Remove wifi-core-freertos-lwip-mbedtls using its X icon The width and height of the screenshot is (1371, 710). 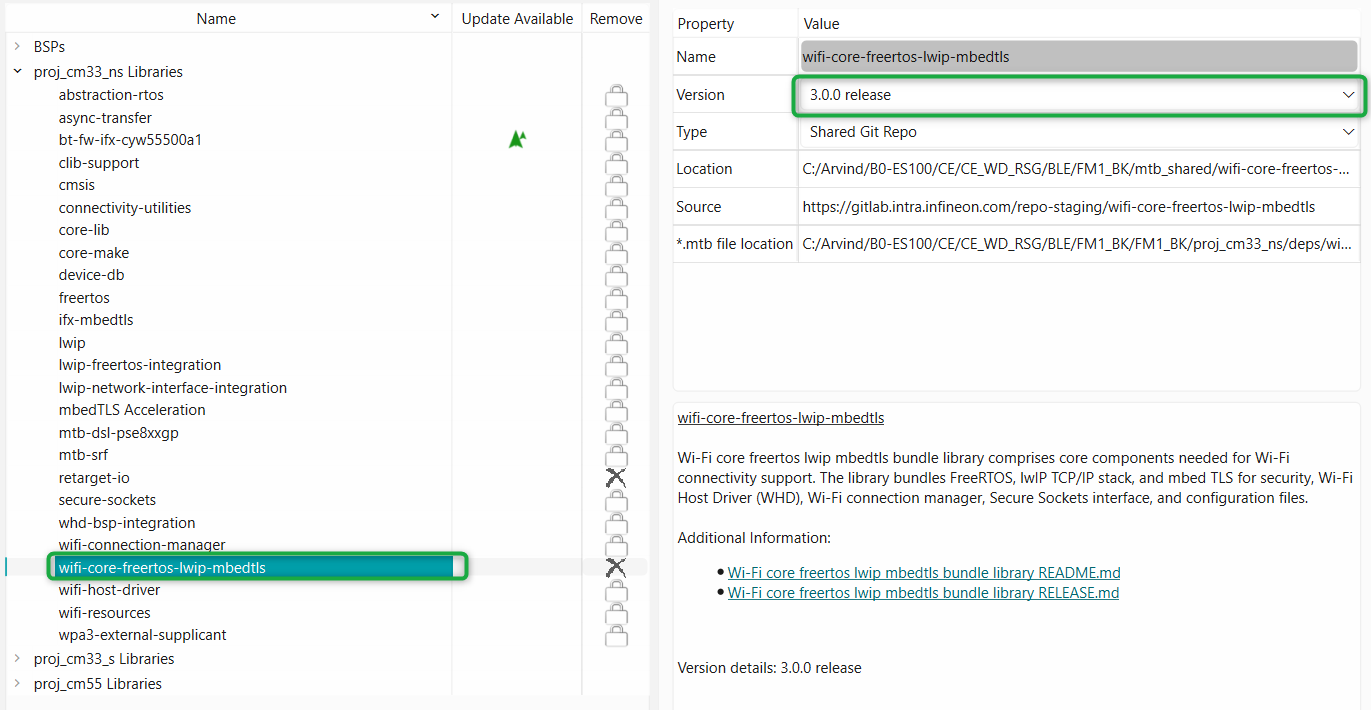coord(616,568)
